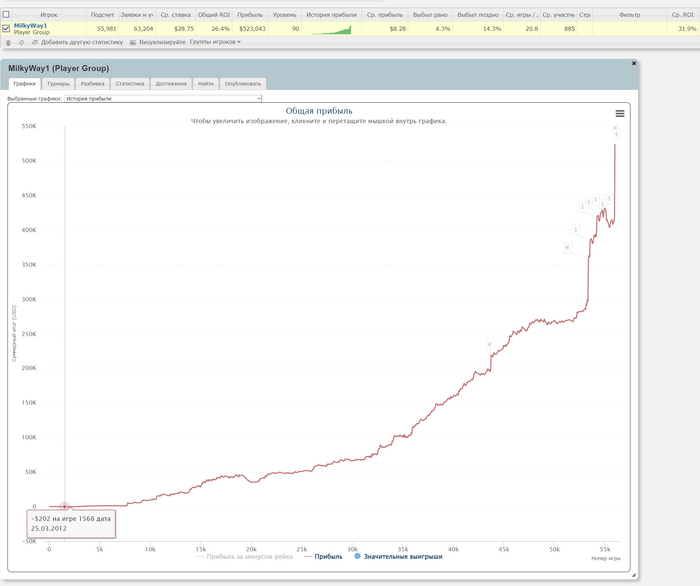Image resolution: width=700 pixels, height=586 pixels.
Task: Click the refresh icon below the table
Action: [x=21, y=42]
